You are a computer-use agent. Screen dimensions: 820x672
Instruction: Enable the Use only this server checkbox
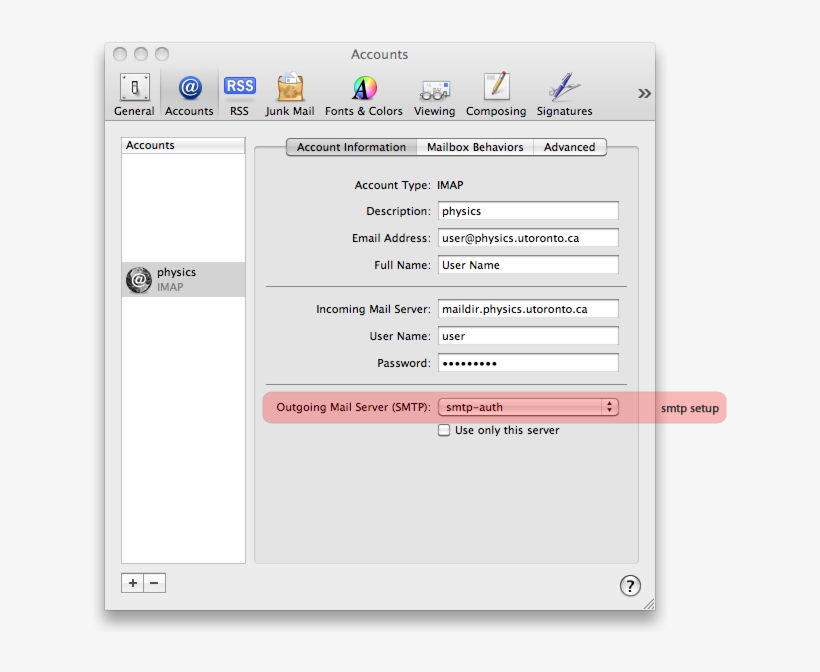coord(443,430)
